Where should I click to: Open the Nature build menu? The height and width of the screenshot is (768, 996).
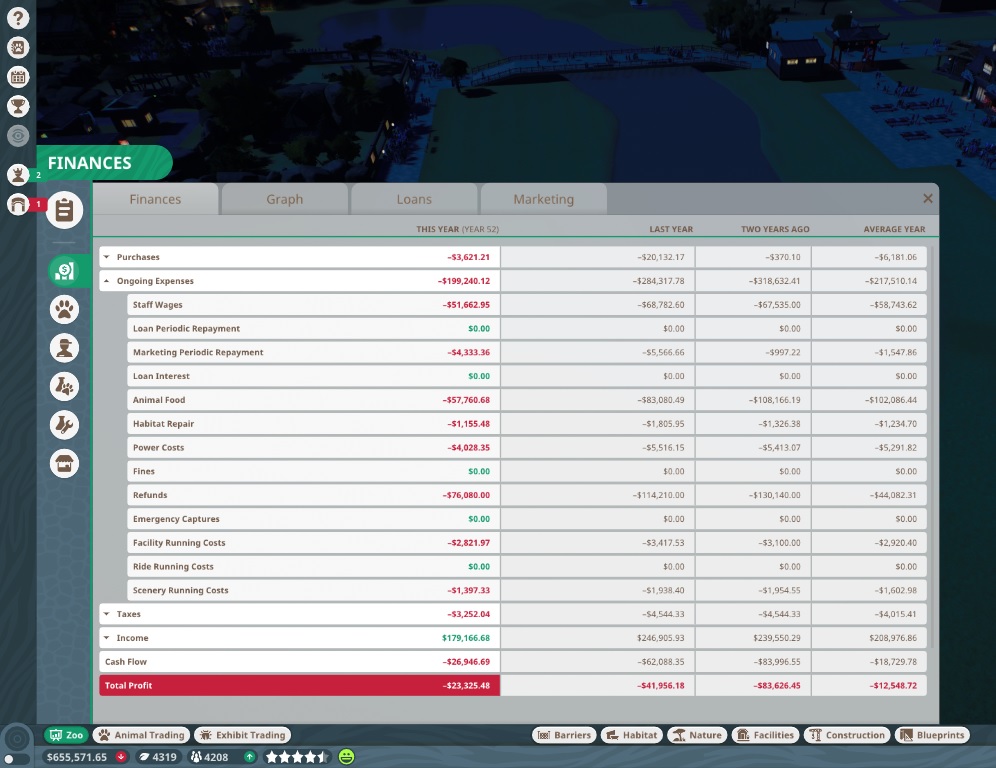click(x=697, y=735)
